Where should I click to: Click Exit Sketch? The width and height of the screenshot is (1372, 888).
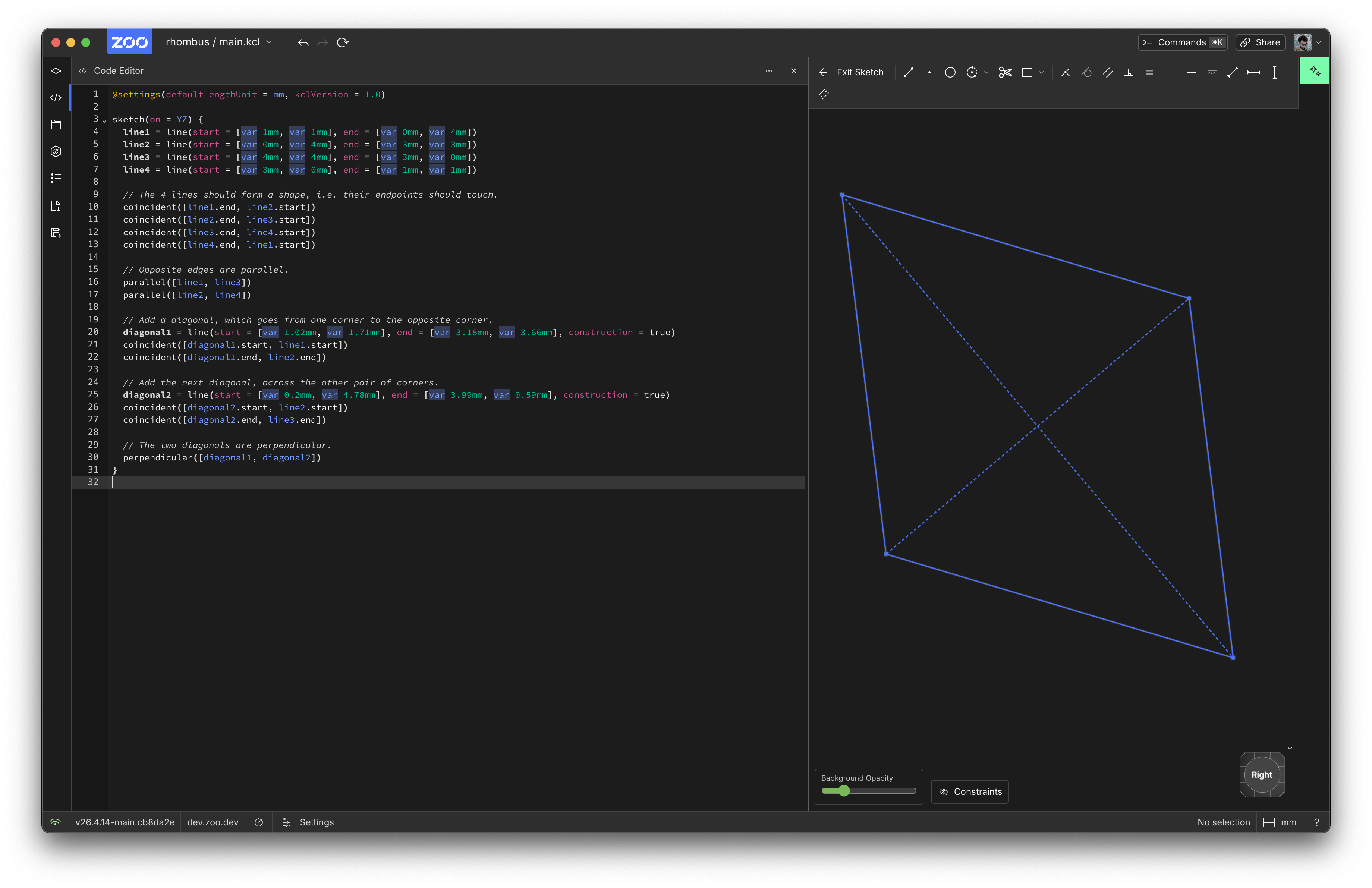(852, 72)
